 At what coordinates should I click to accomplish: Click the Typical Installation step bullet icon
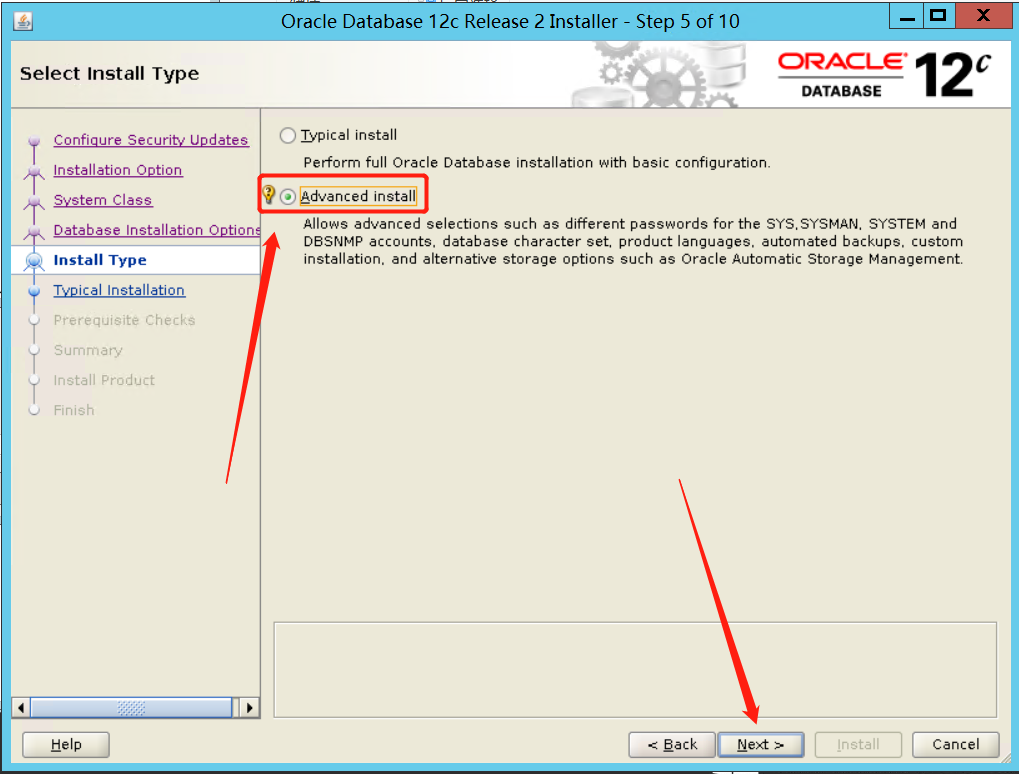(34, 290)
